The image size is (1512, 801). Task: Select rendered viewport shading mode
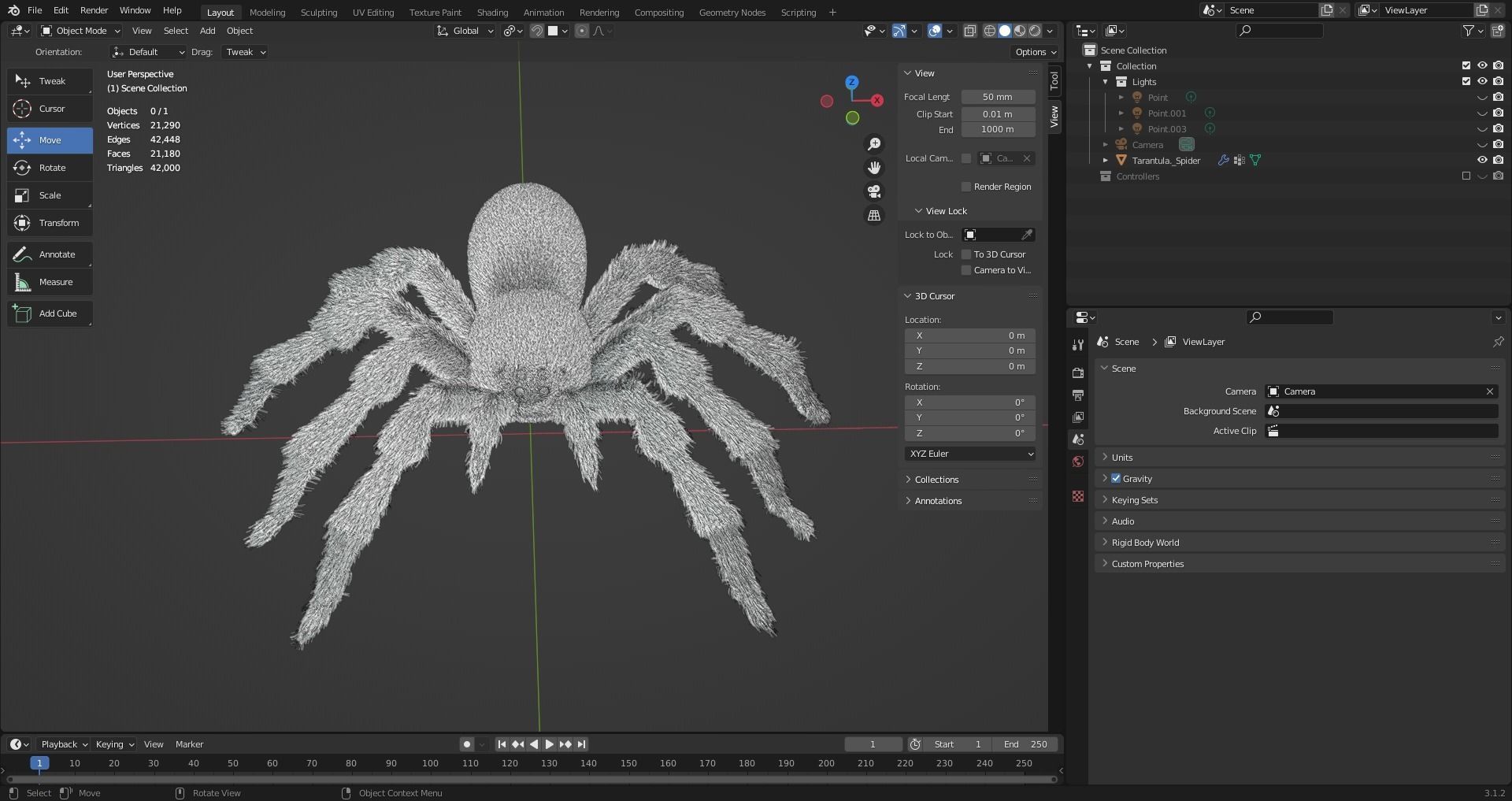coord(1035,31)
